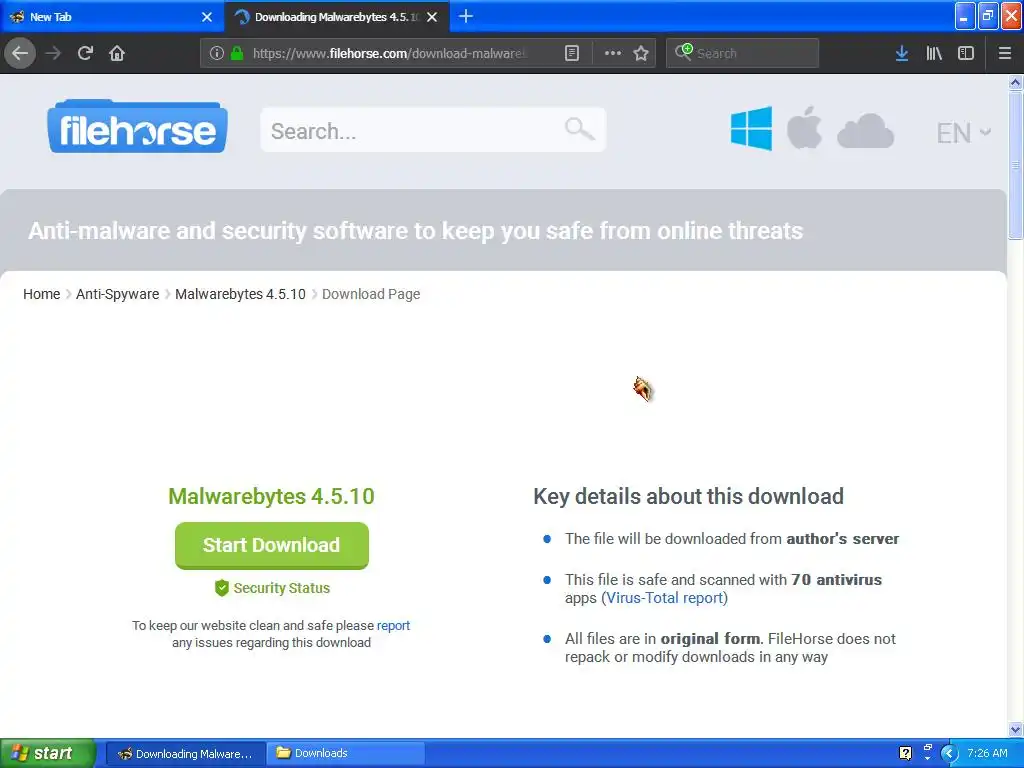The image size is (1024, 768).
Task: Open the browser home page
Action: [x=117, y=53]
